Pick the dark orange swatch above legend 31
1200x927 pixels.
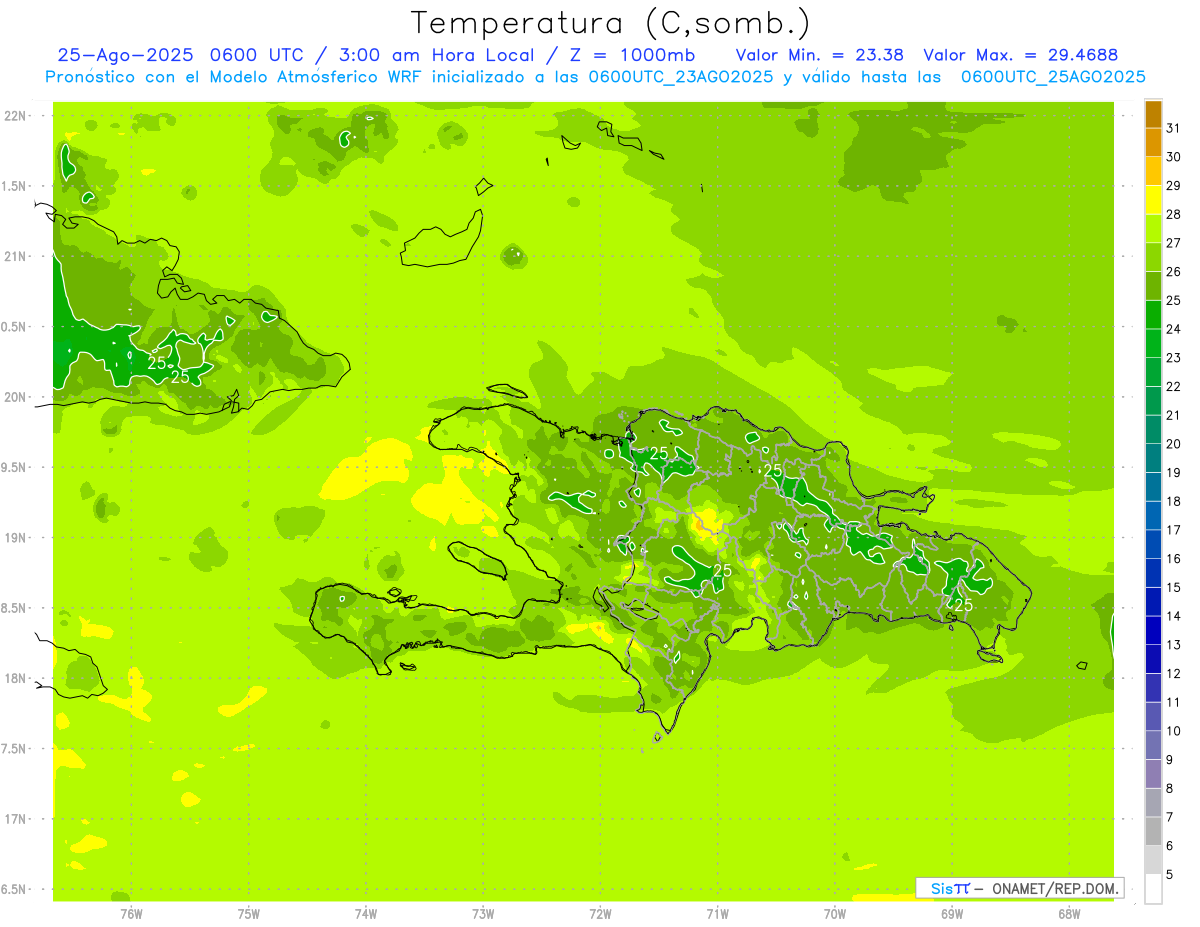1153,114
